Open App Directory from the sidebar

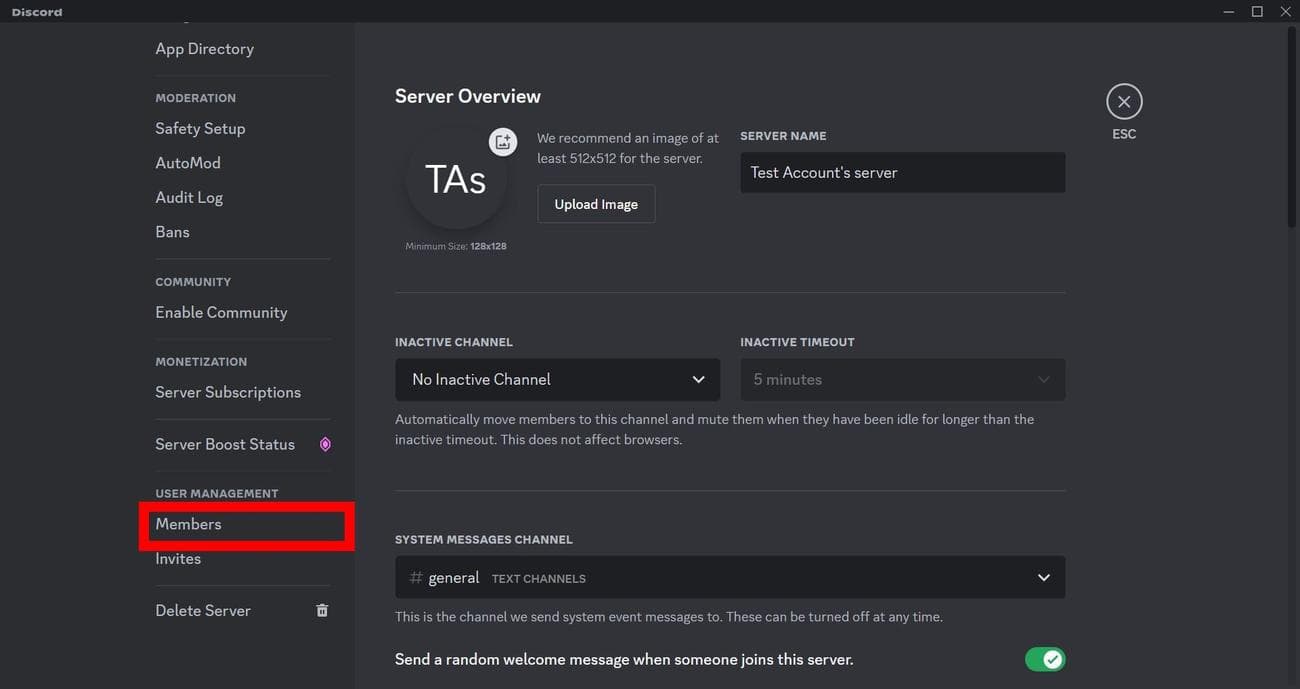coord(204,49)
